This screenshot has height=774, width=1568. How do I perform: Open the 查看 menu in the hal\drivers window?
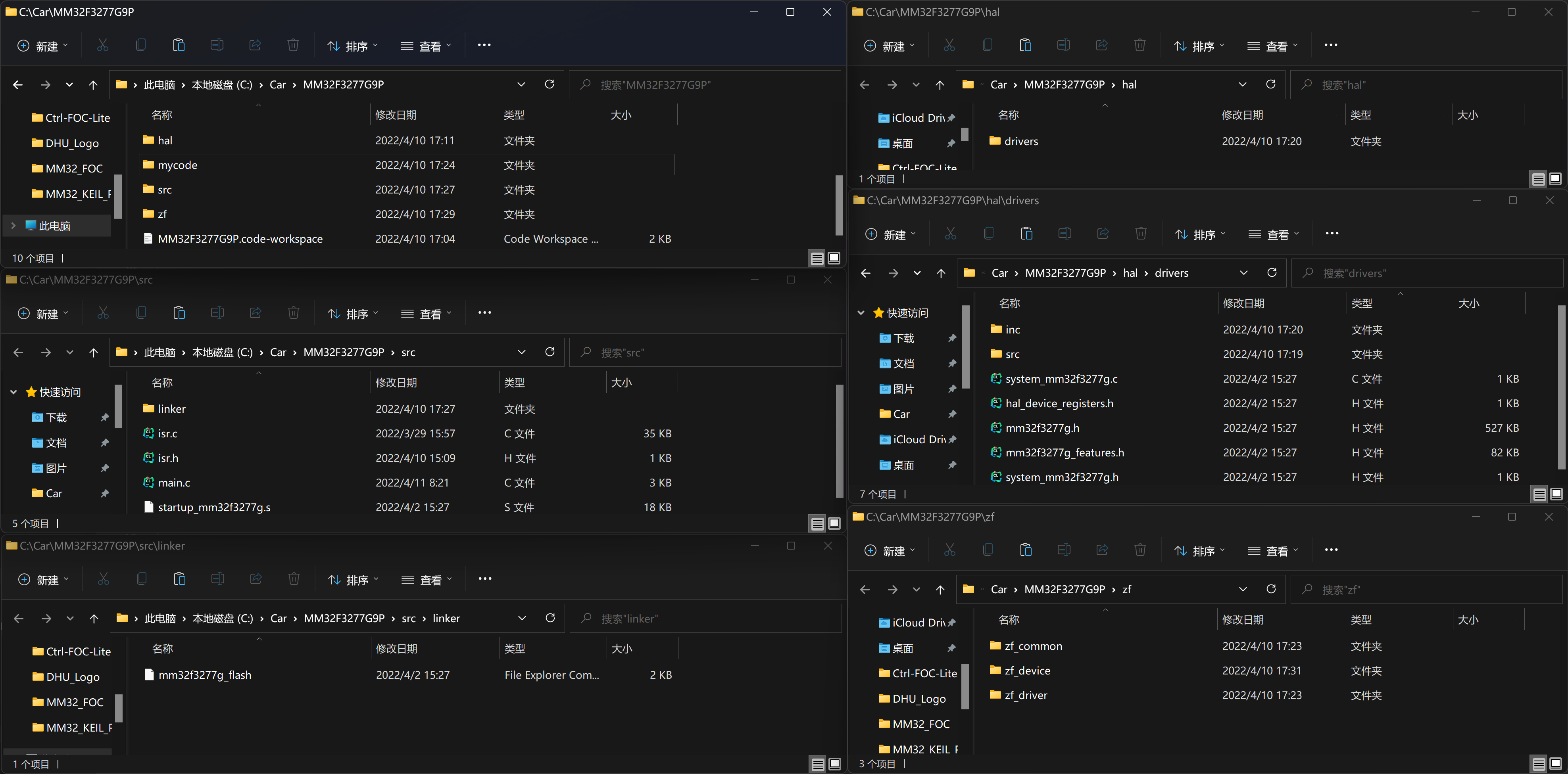[x=1273, y=235]
